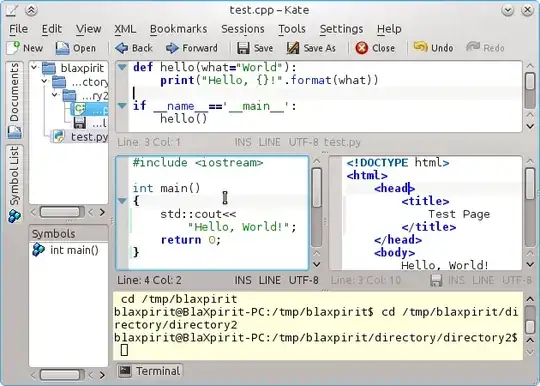
Task: Click the Save As toolbar icon
Action: (293, 48)
